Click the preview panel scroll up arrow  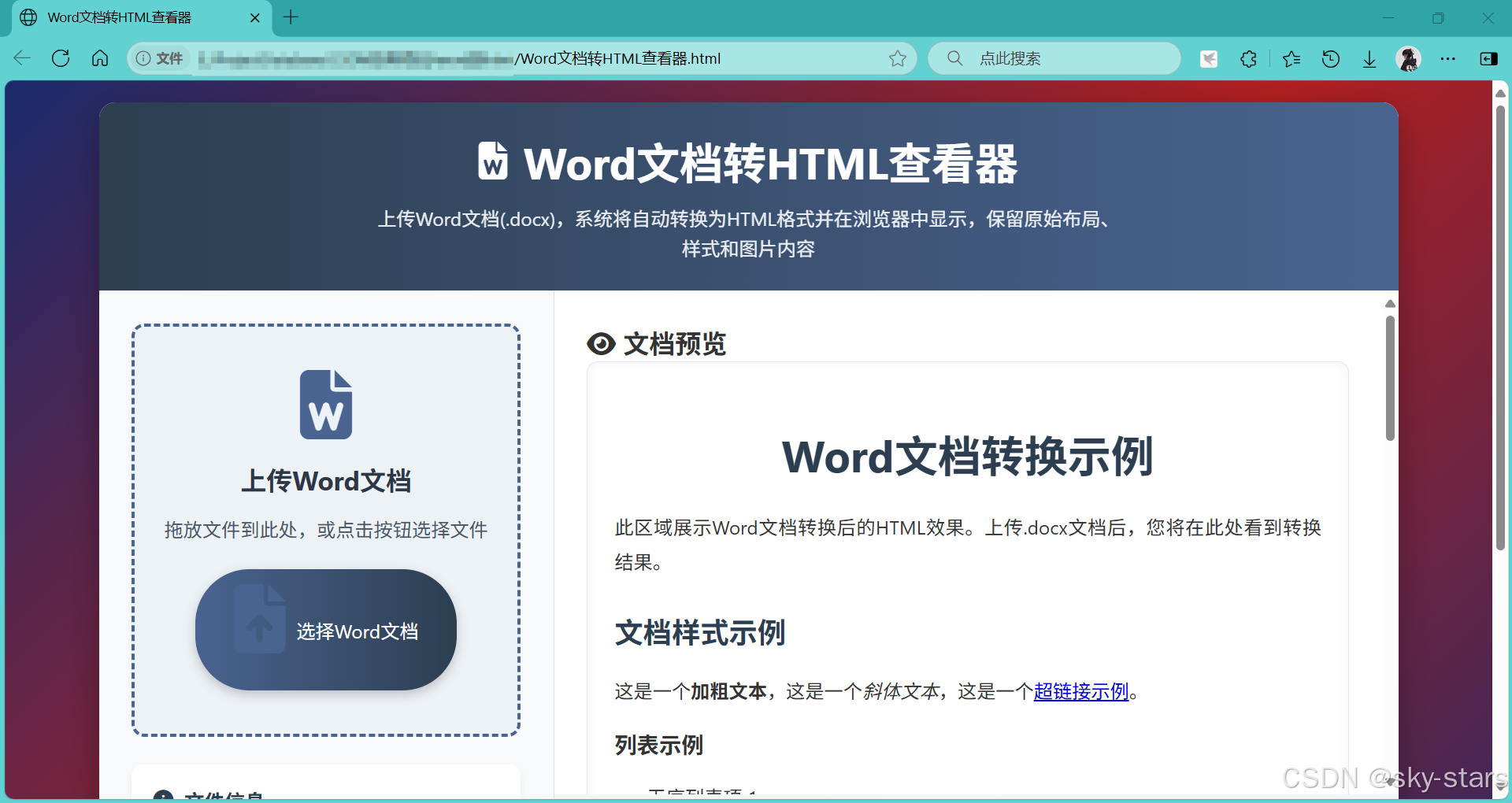(x=1390, y=304)
